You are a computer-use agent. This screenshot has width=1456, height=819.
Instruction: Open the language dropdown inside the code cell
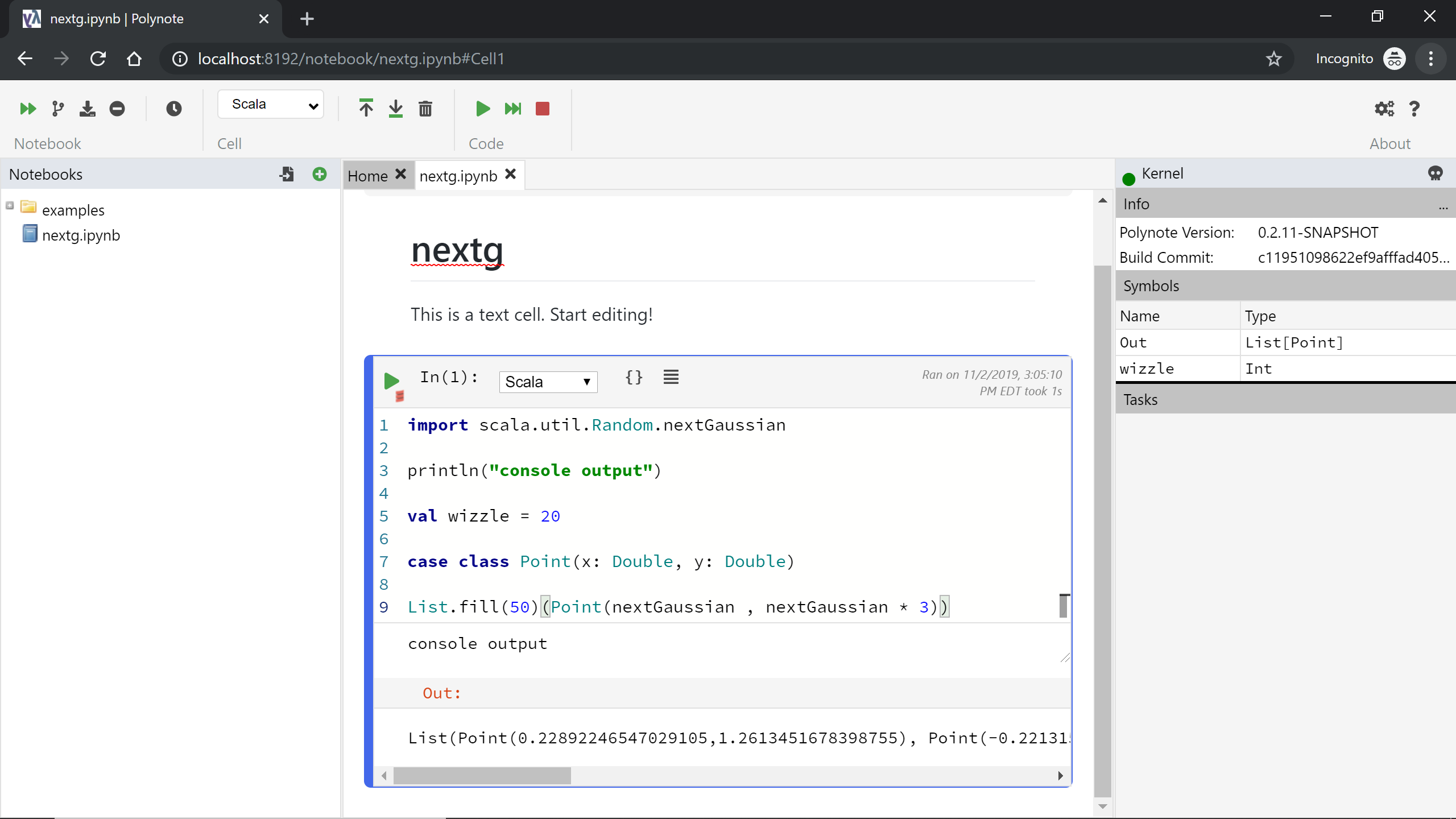pyautogui.click(x=547, y=382)
